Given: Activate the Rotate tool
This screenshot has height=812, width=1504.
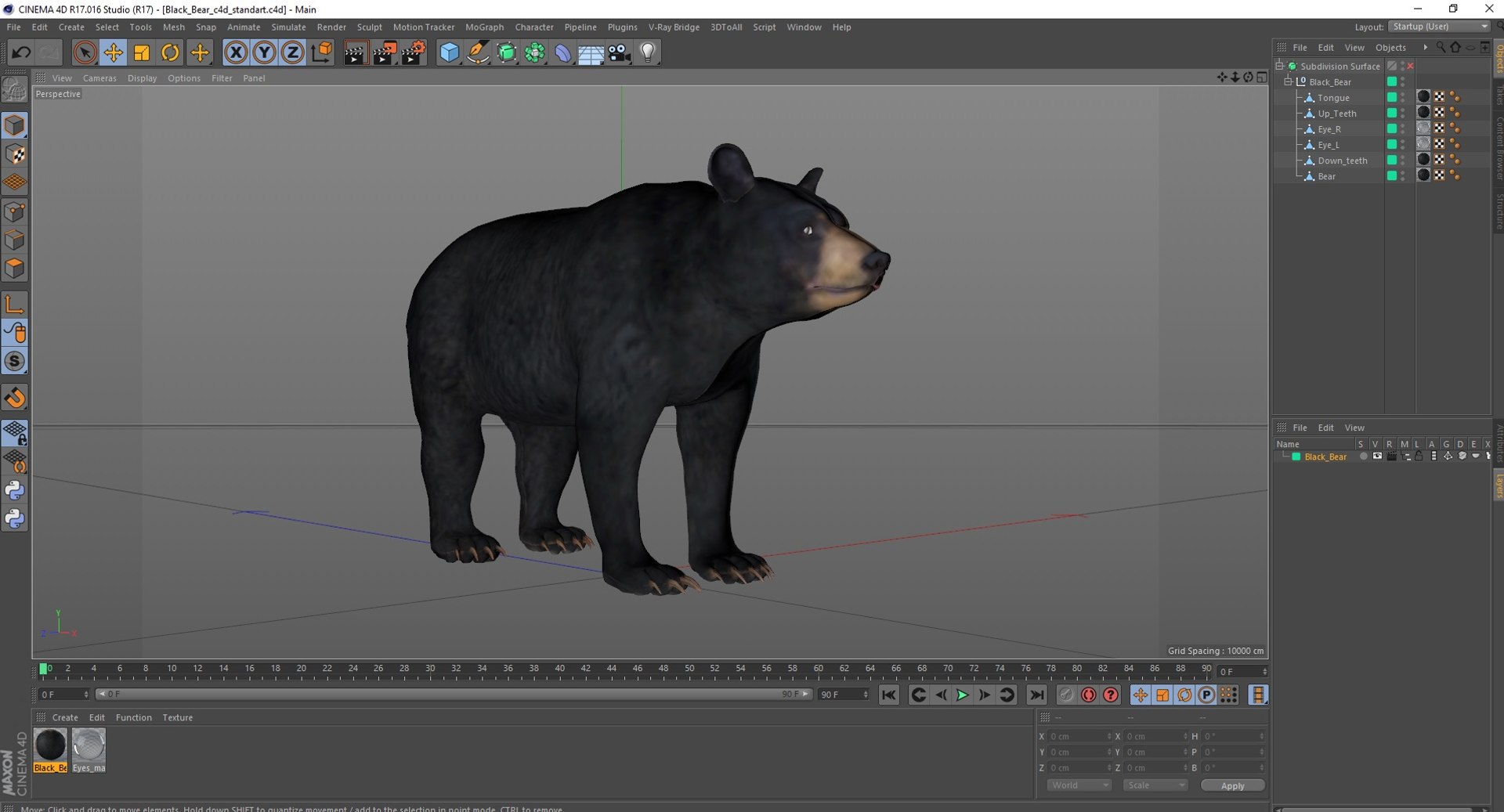Looking at the screenshot, I should click(x=170, y=52).
